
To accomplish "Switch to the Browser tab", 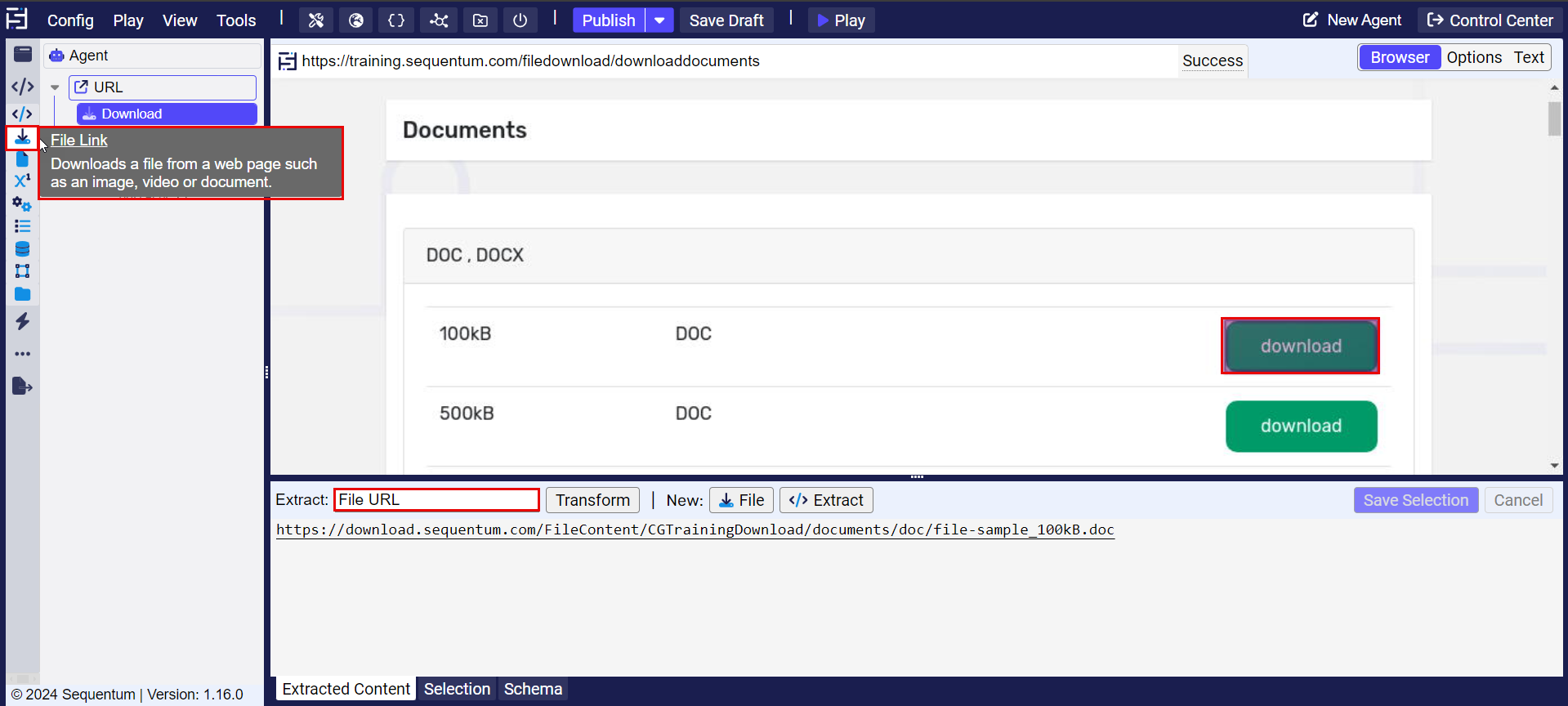I will tap(1400, 57).
